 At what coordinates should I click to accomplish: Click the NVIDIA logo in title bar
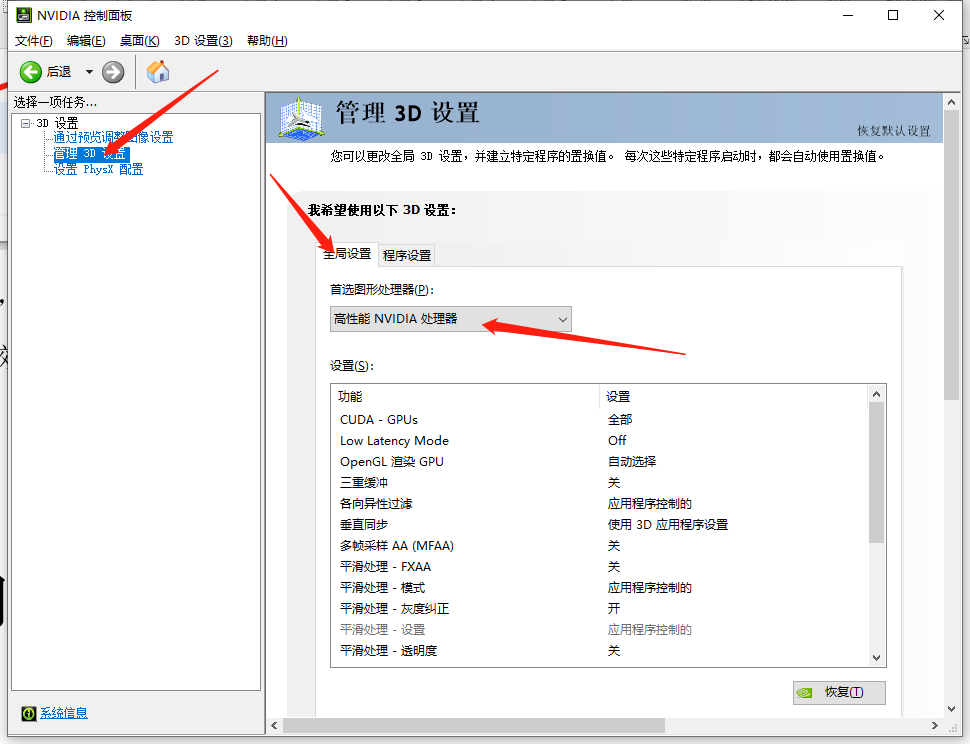24,15
